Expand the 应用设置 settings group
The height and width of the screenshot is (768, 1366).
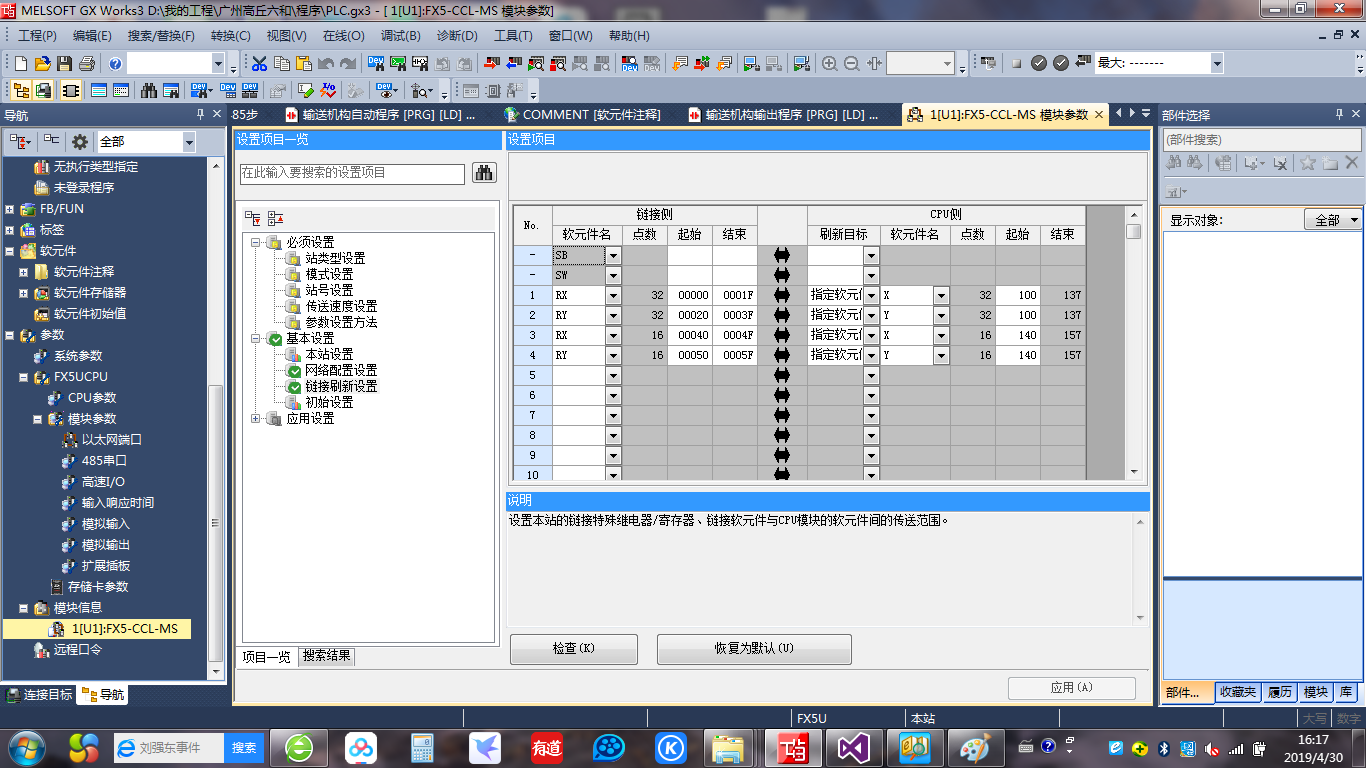point(256,418)
